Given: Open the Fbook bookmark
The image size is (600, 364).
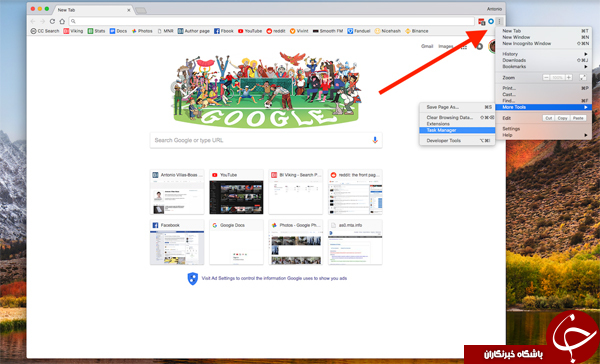Looking at the screenshot, I should coord(224,31).
